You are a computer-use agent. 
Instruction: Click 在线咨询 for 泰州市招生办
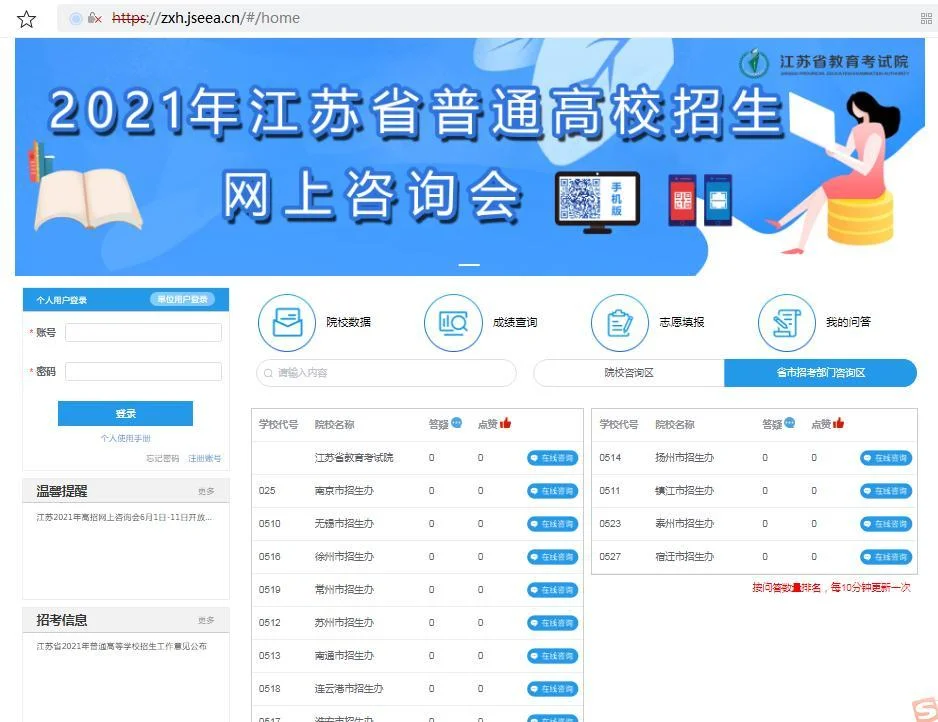[886, 524]
